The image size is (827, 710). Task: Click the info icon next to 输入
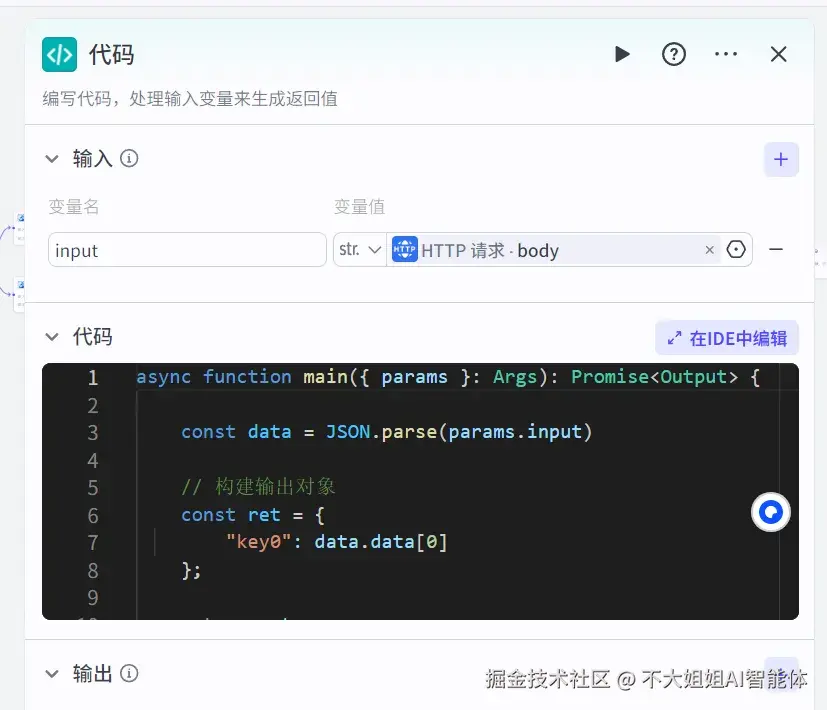coord(130,158)
